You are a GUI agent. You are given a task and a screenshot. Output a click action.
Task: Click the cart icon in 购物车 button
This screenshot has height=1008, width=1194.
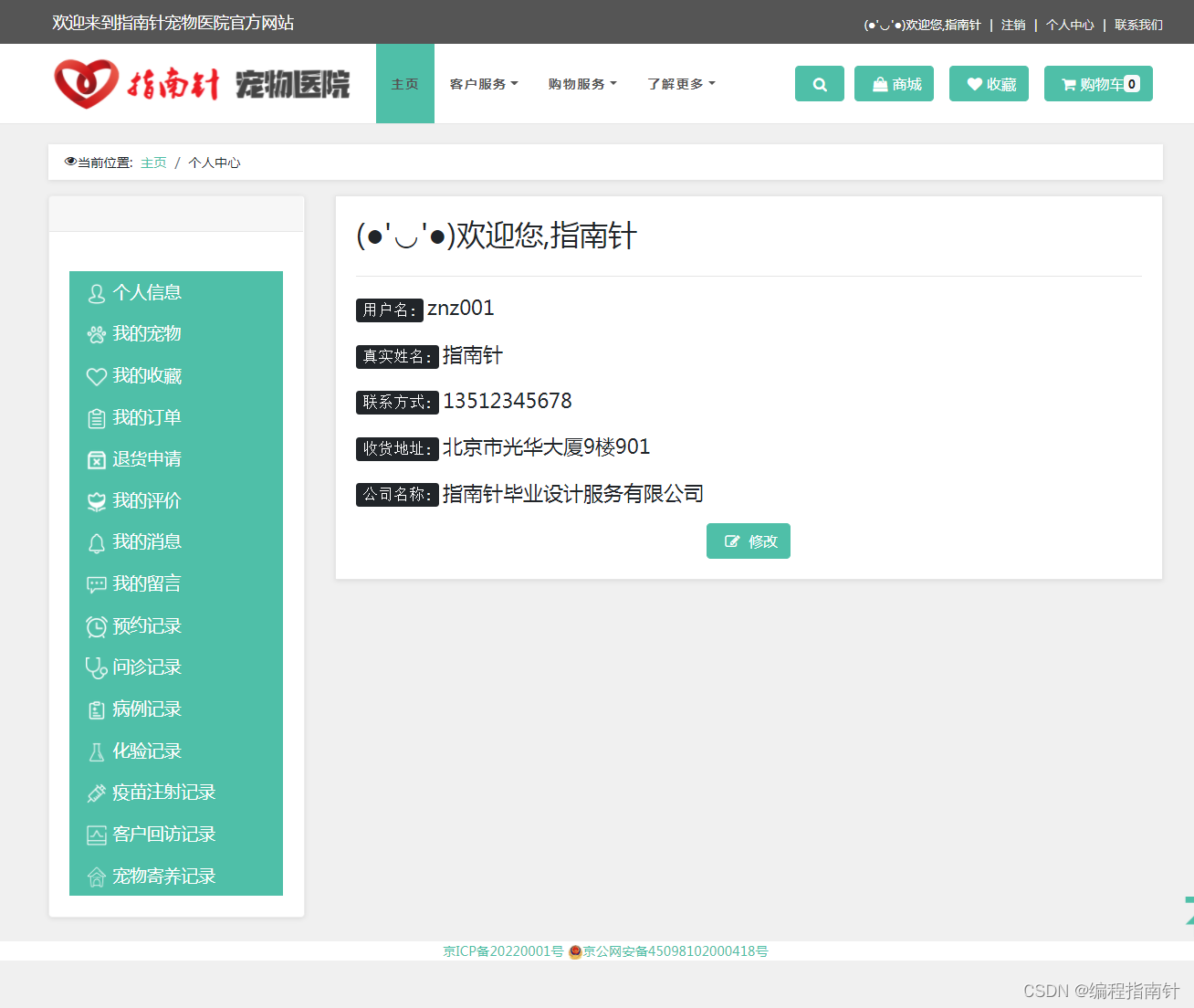pos(1069,84)
